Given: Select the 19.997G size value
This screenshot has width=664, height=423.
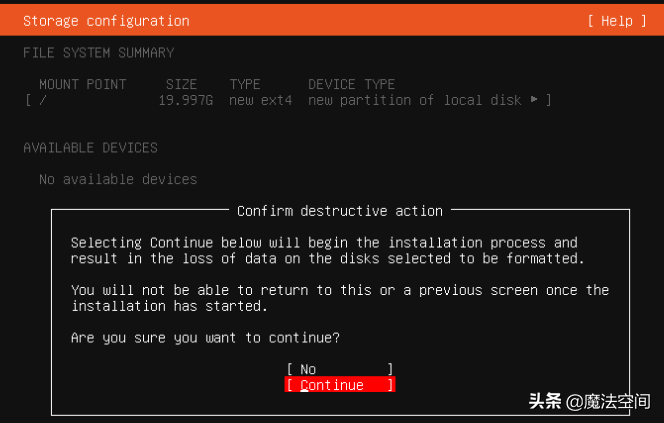Looking at the screenshot, I should [x=185, y=100].
